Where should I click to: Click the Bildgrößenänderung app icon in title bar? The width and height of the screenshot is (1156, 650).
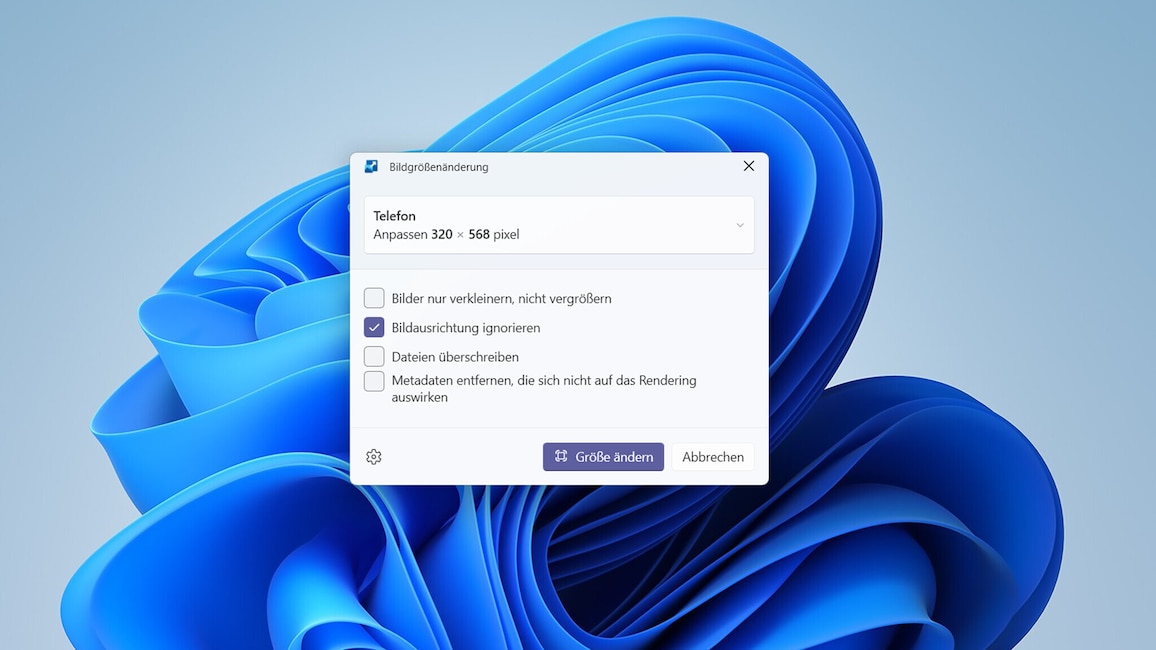tap(372, 167)
